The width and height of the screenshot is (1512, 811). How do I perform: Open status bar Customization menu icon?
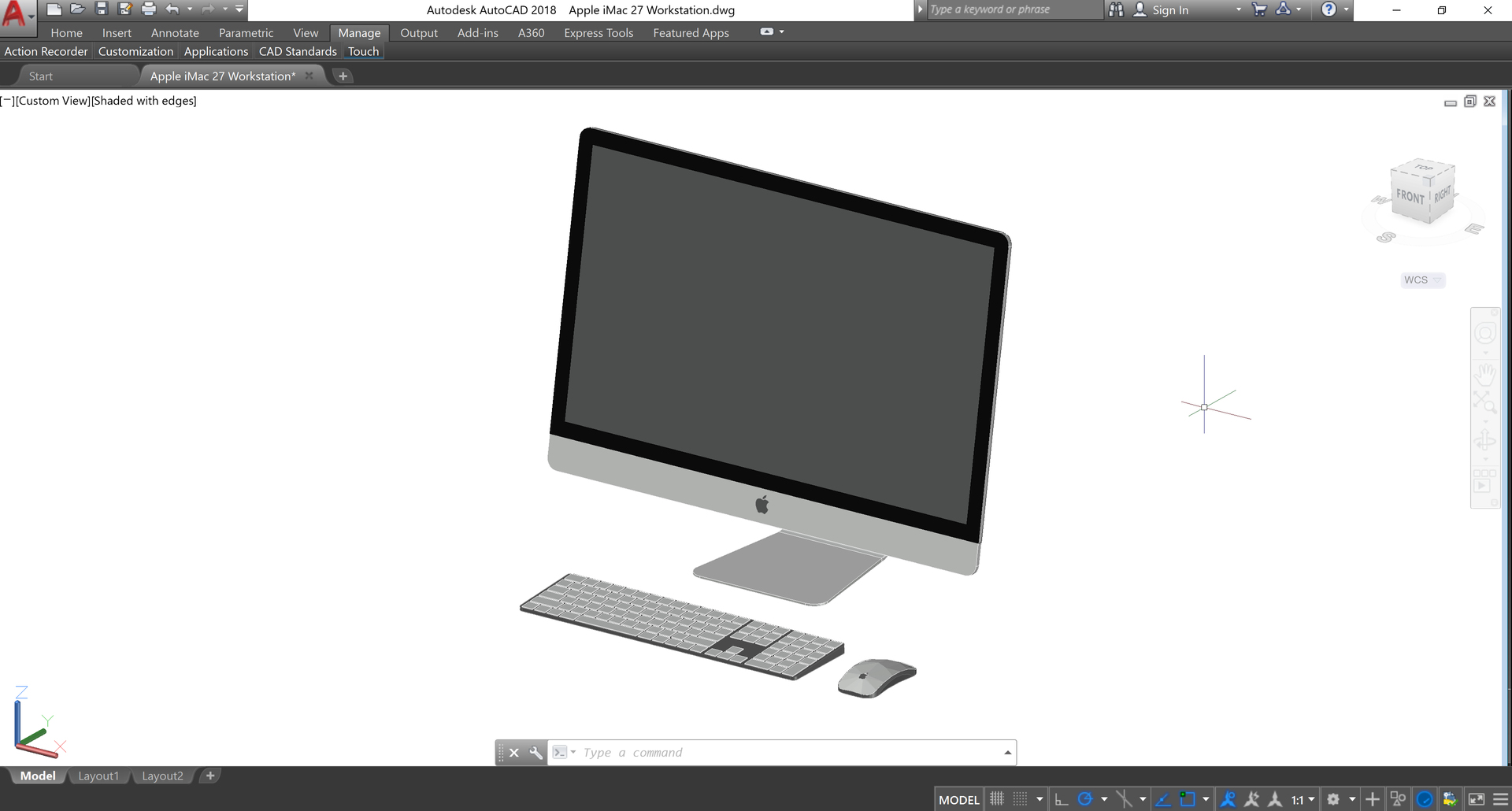point(1501,799)
